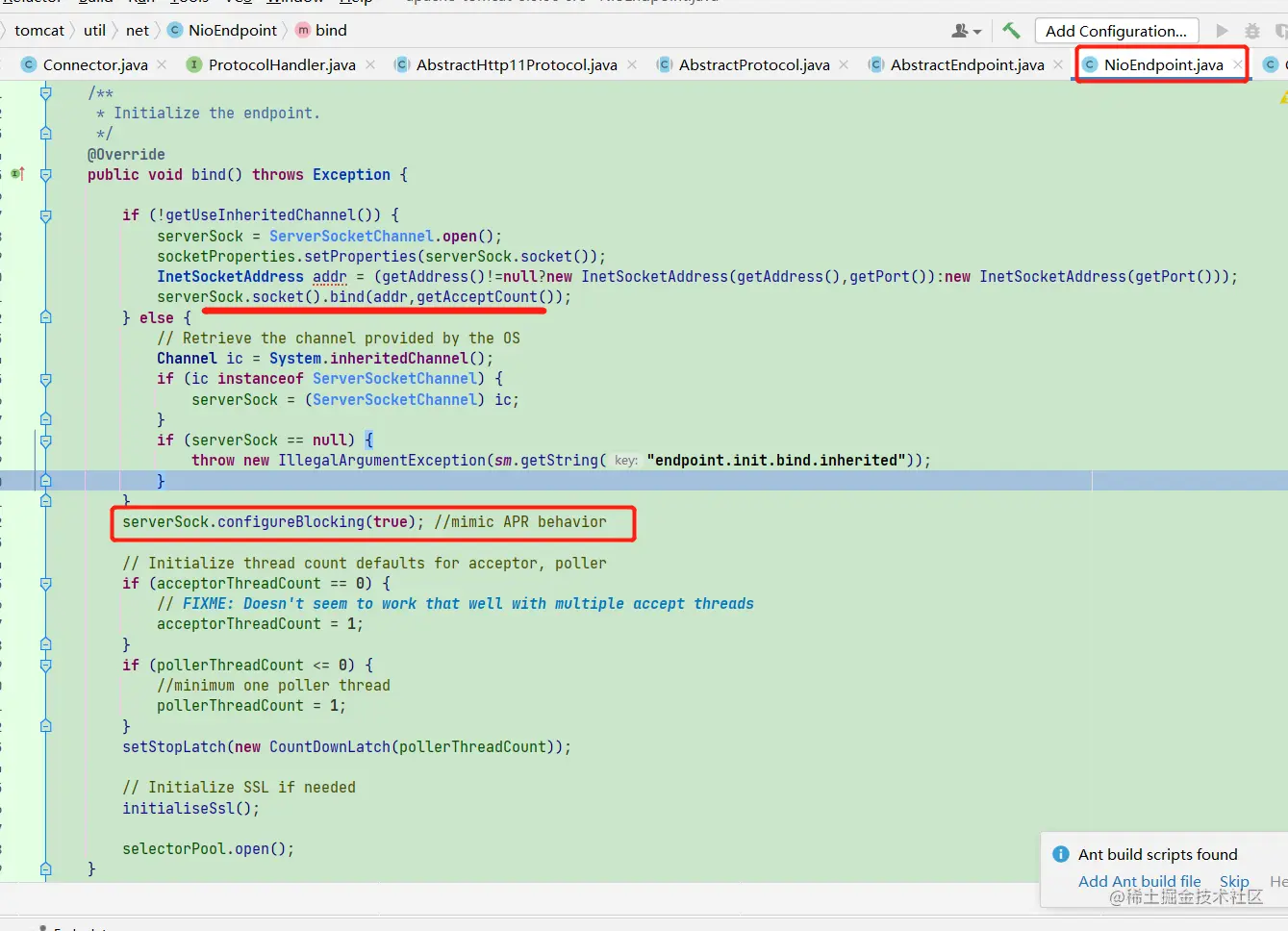Collapse the if (pollerThreadCount <= 0) block
Screen dimensions: 1288x931
click(45, 666)
